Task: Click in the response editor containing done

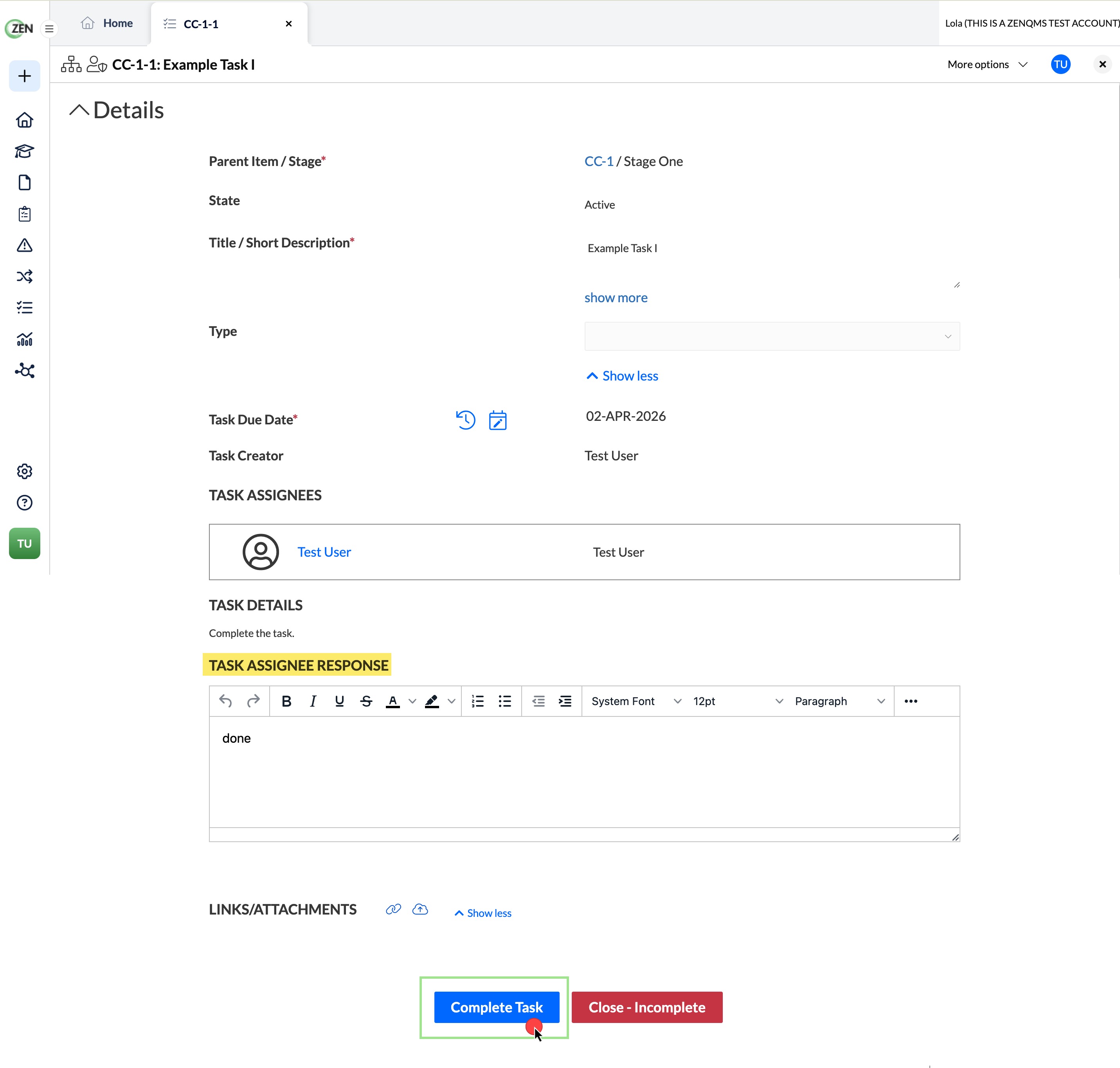Action: pyautogui.click(x=584, y=772)
